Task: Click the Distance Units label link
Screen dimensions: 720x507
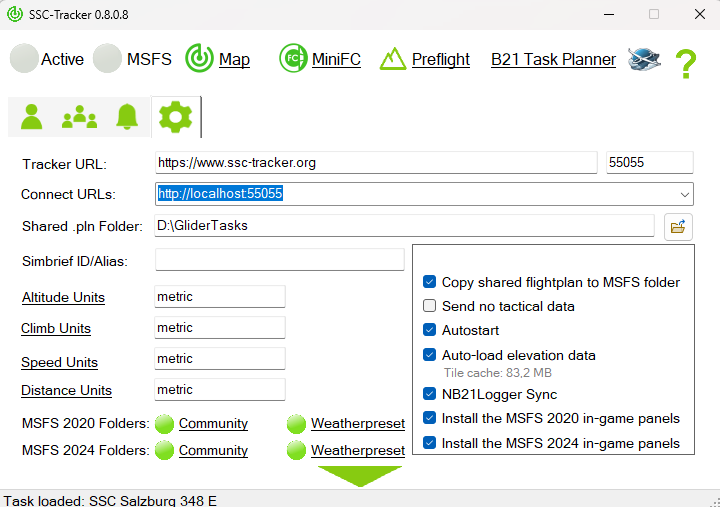Action: 67,390
